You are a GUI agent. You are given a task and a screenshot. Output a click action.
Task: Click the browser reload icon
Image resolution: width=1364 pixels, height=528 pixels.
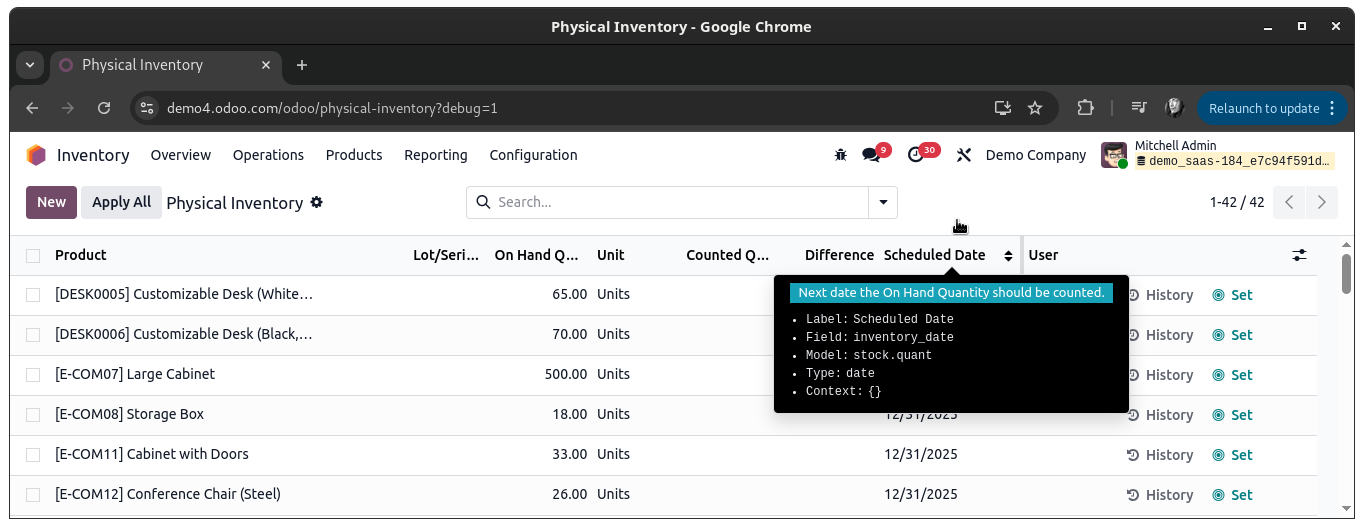tap(104, 108)
